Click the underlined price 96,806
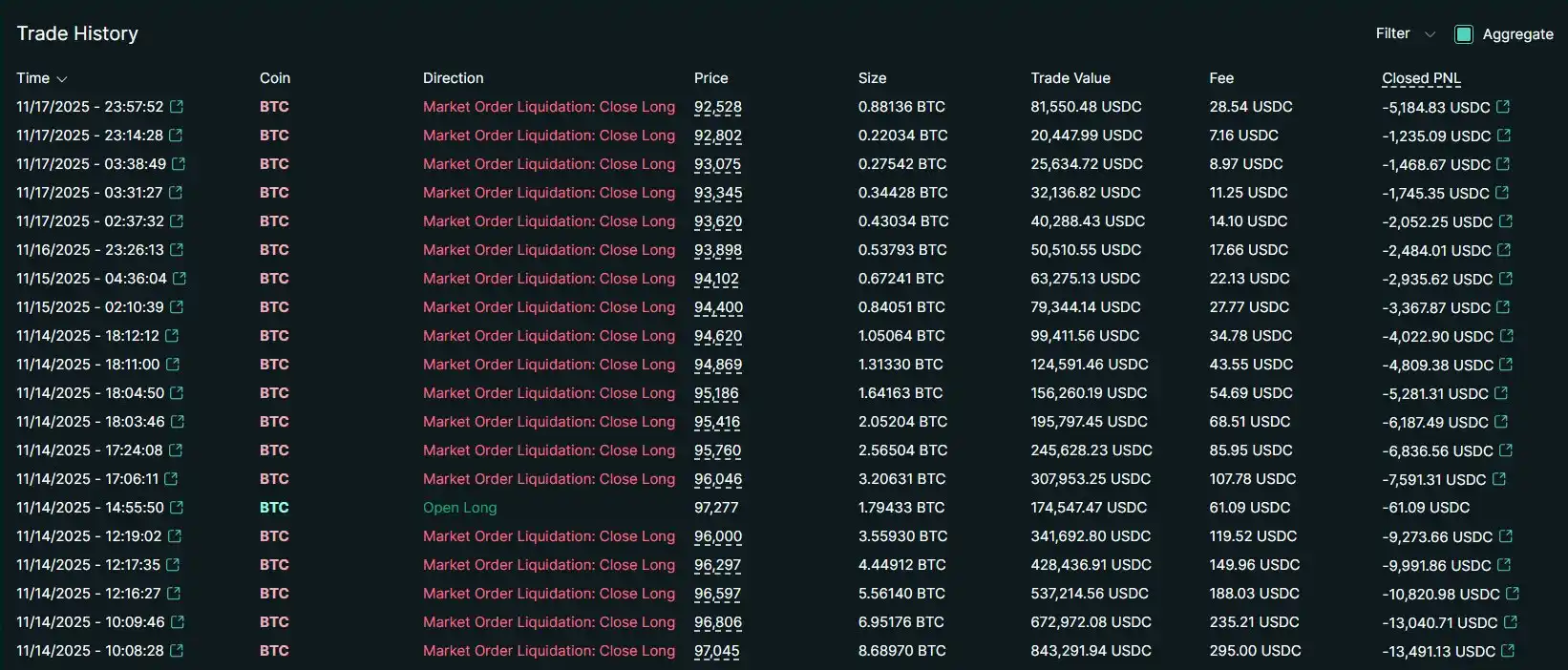 coord(718,622)
